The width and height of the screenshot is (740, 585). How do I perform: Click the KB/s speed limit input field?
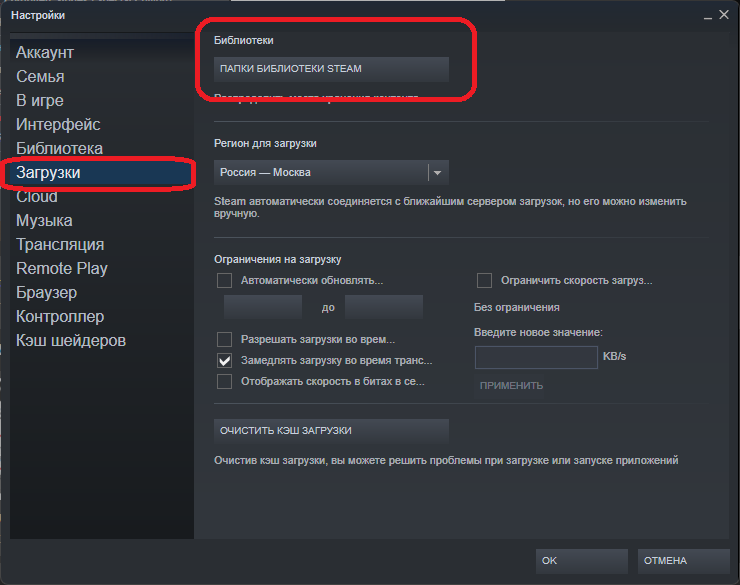click(x=535, y=357)
